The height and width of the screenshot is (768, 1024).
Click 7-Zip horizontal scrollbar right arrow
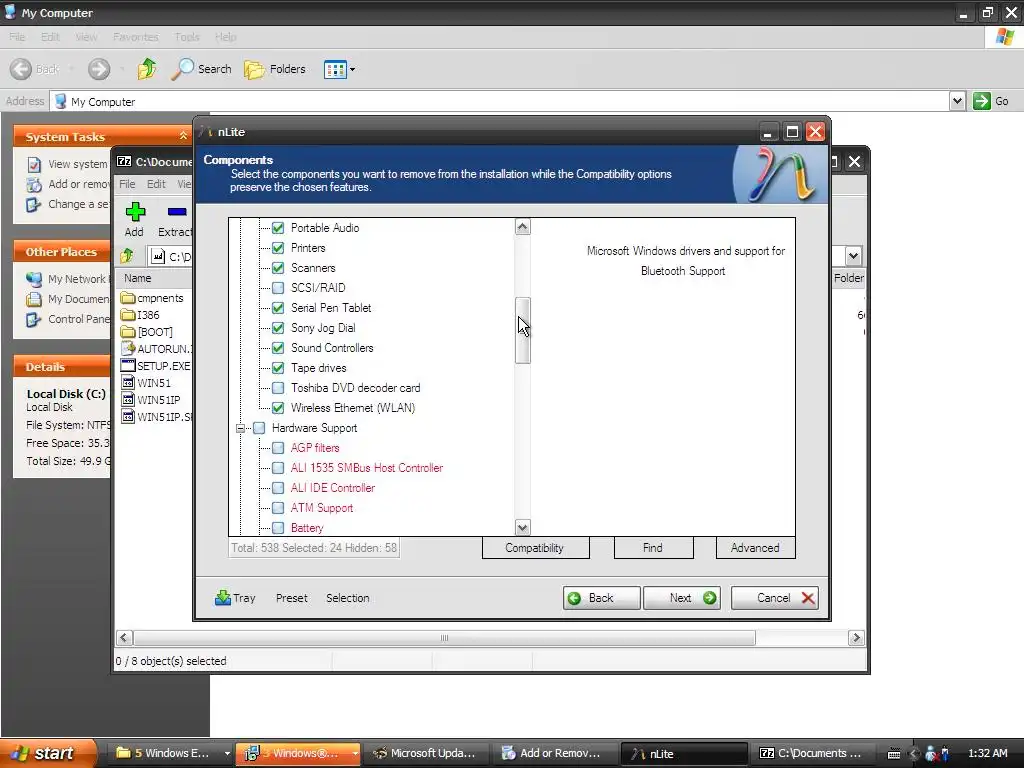856,638
